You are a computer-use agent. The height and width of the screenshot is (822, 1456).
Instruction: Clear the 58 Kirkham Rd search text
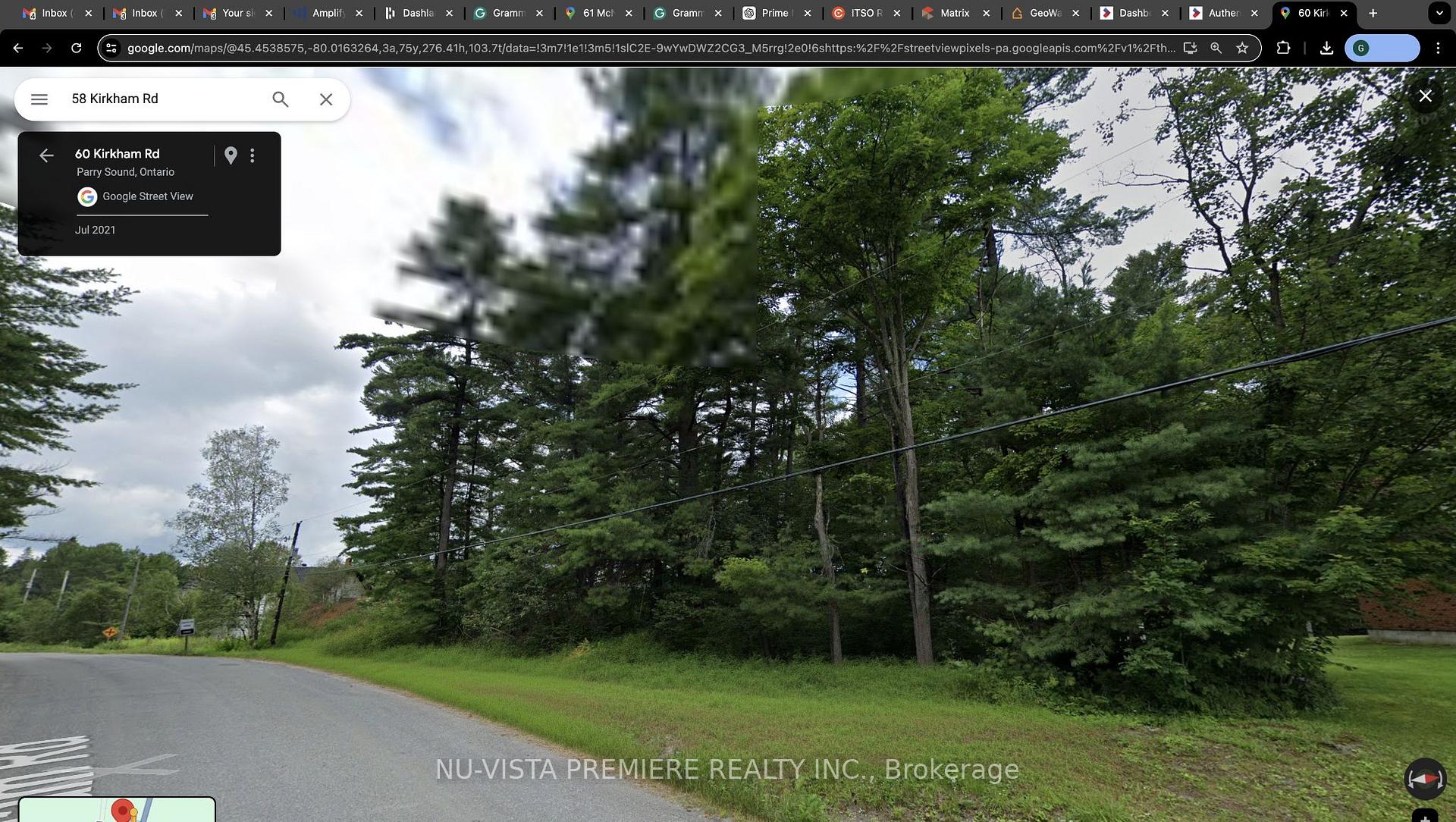coord(326,99)
